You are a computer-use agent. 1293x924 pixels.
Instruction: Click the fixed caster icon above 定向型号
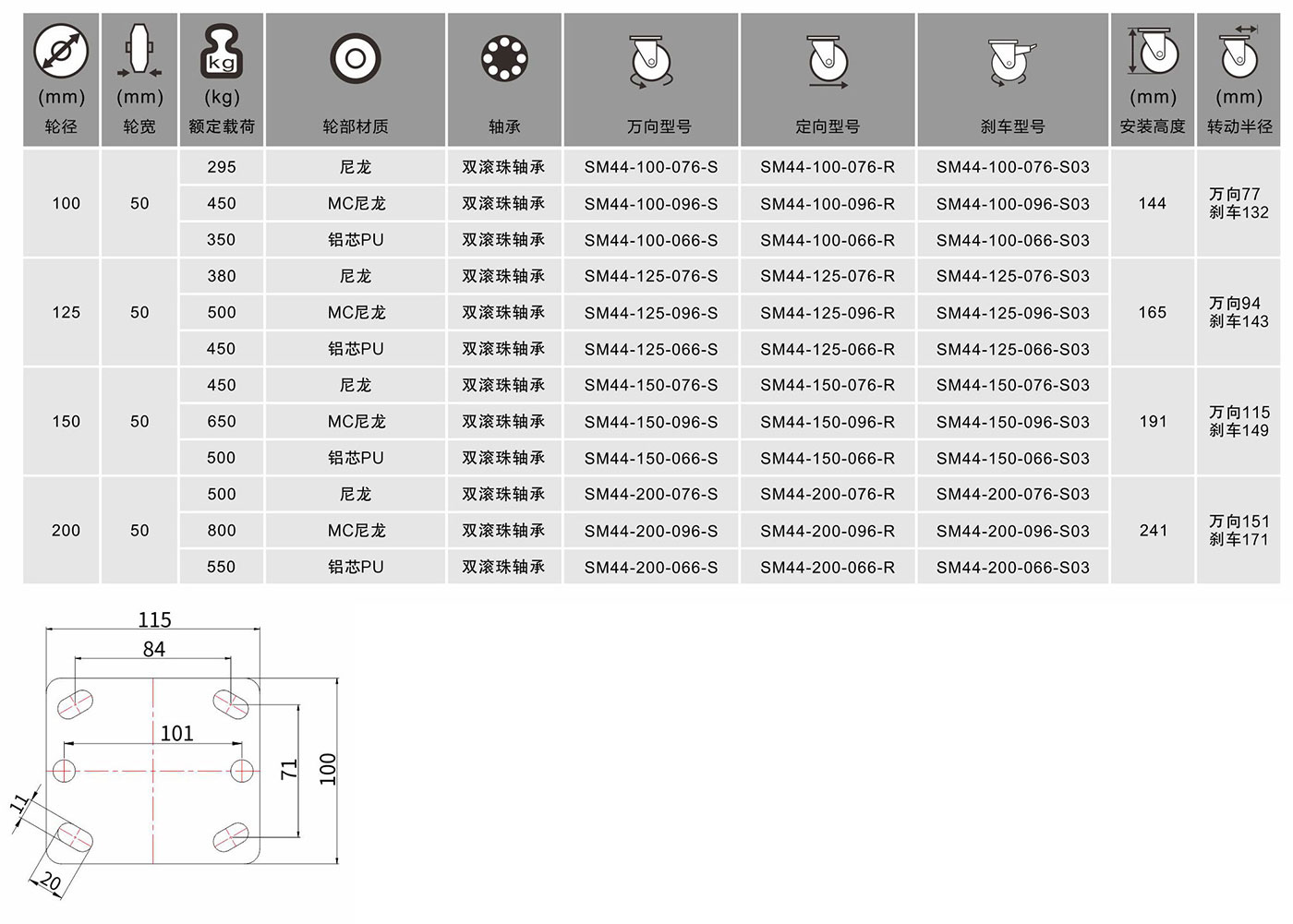click(828, 62)
